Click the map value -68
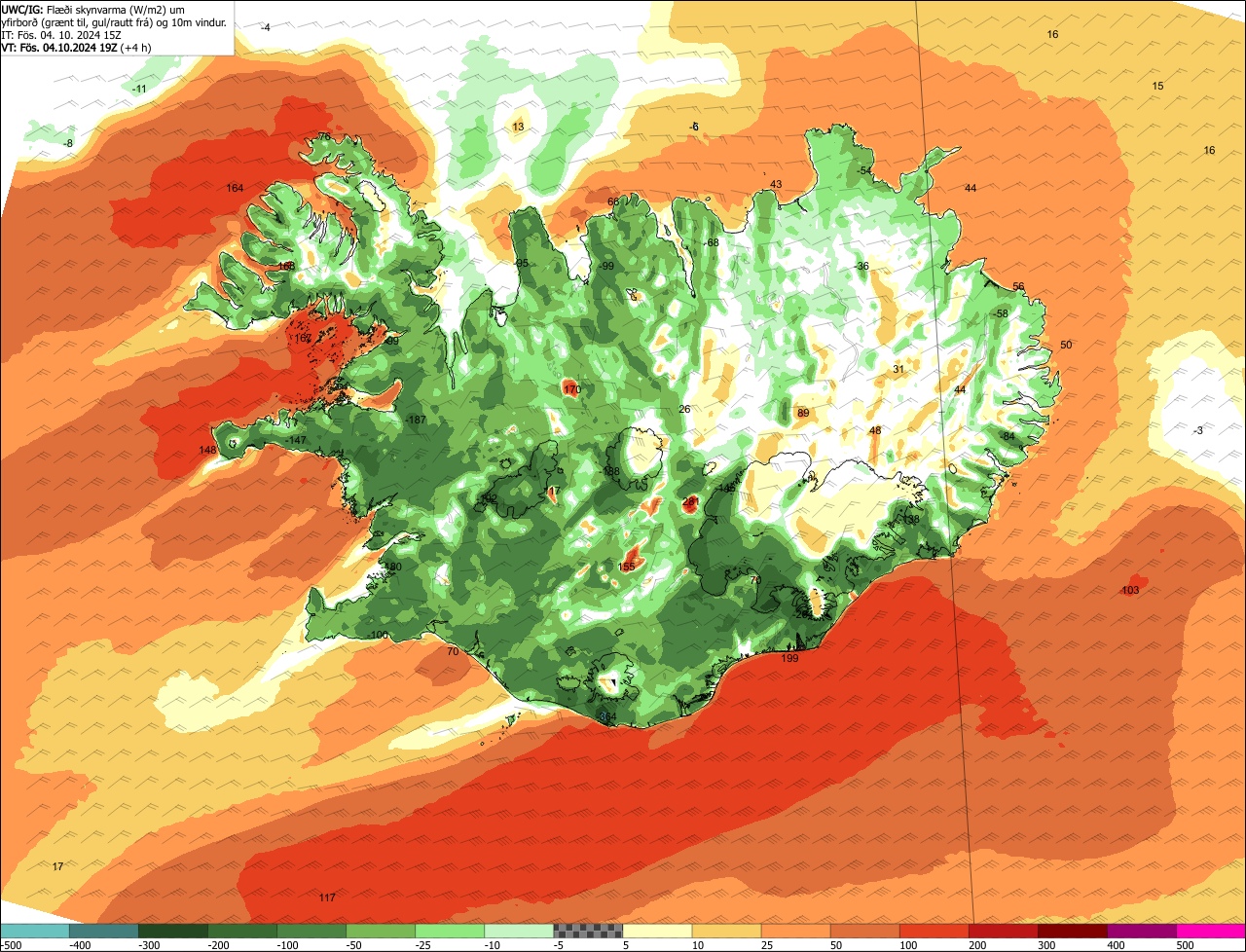Viewport: 1246px width, 952px height. (x=711, y=243)
